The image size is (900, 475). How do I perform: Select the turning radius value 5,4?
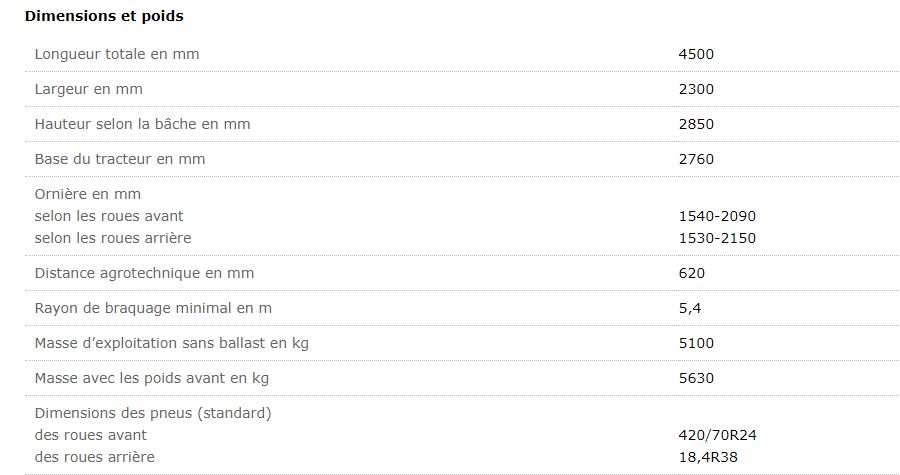[x=688, y=308]
